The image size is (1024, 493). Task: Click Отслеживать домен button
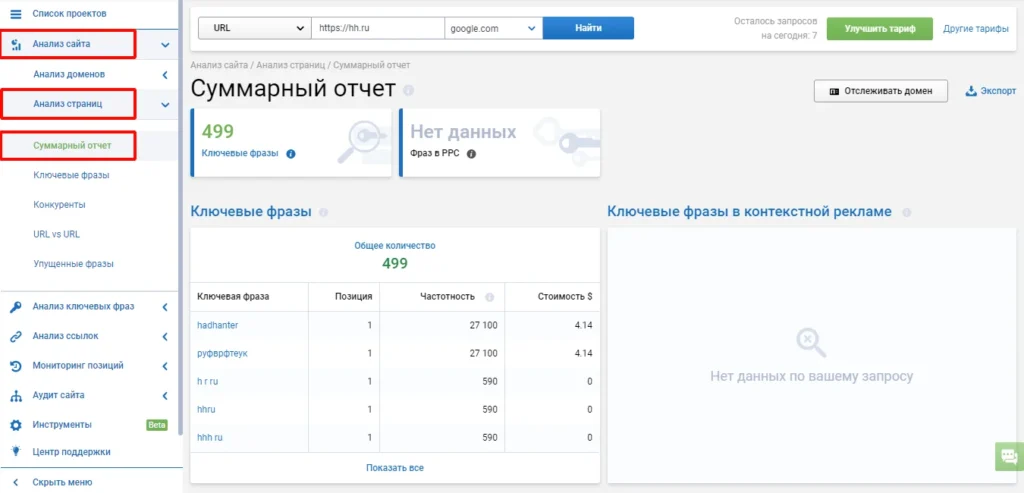click(x=881, y=91)
